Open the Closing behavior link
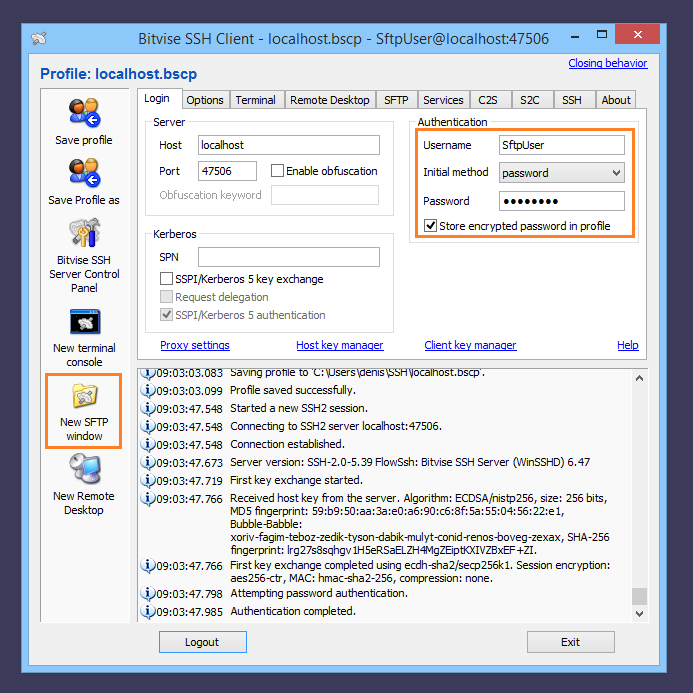 point(608,63)
